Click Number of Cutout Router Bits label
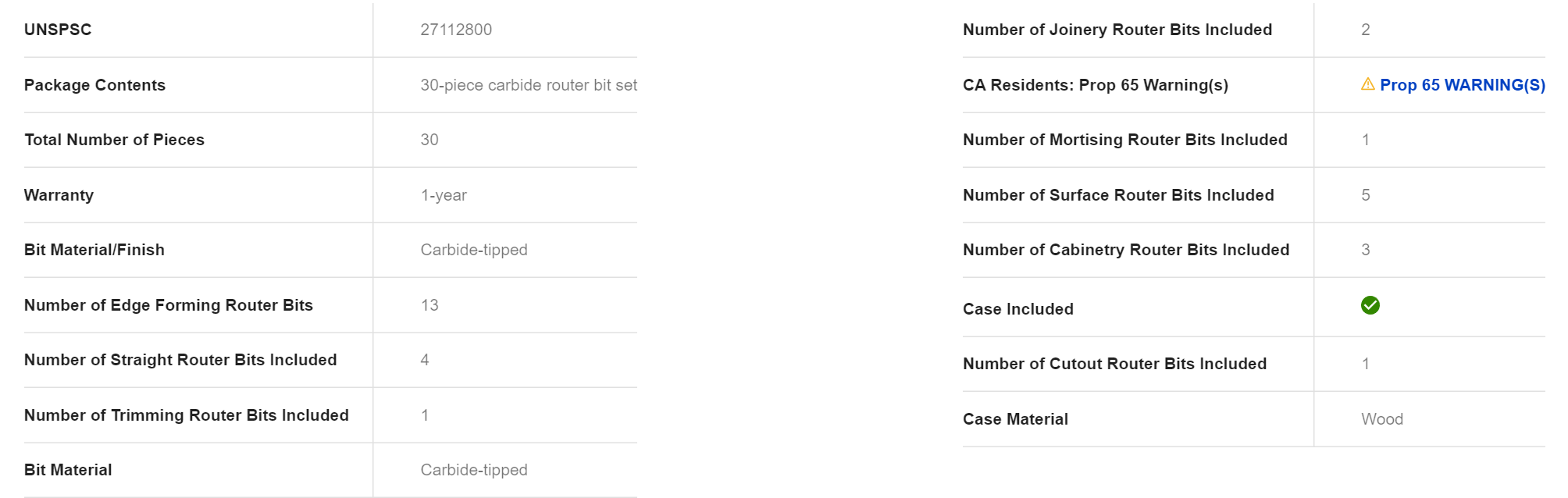 click(x=1114, y=364)
